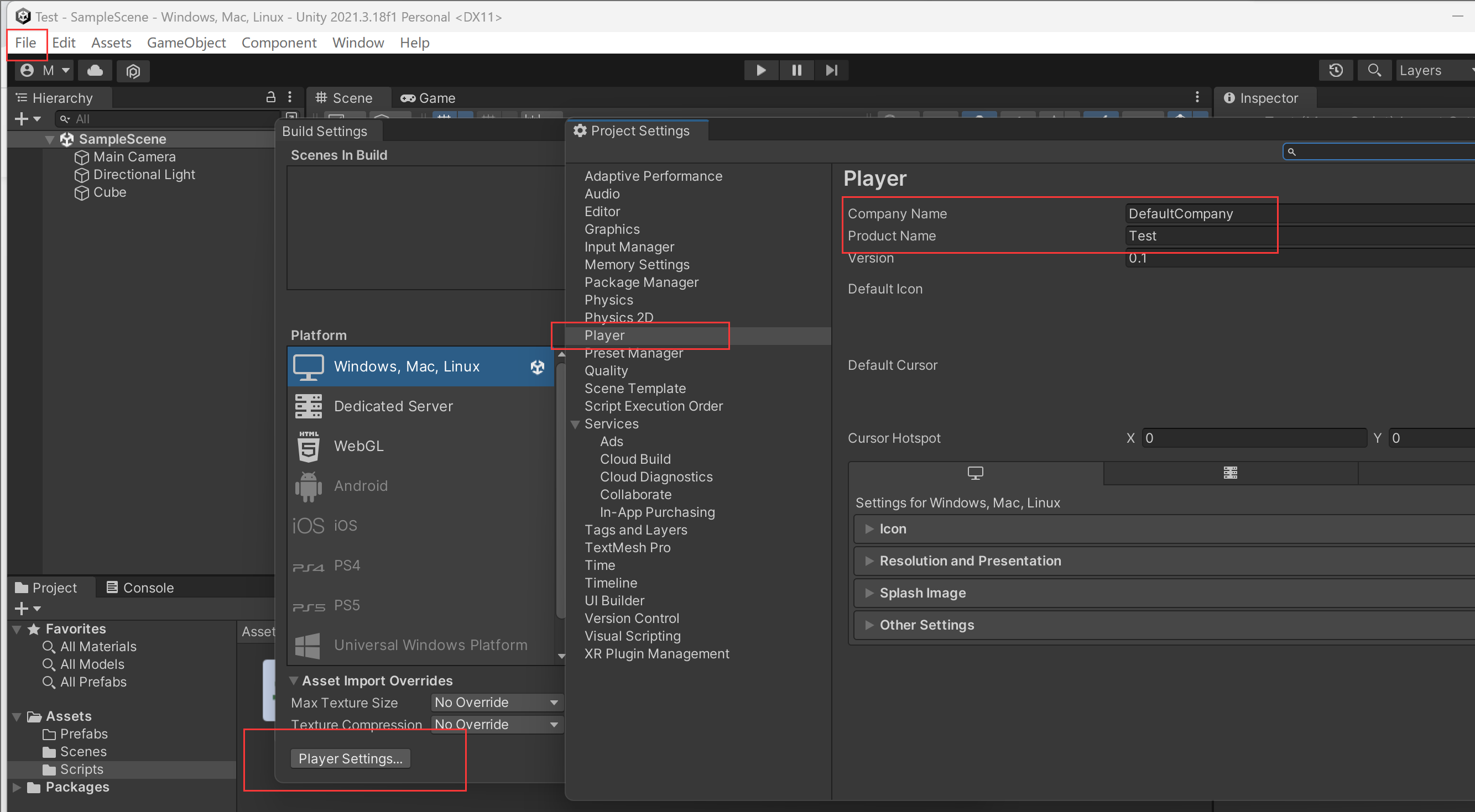Click the Step frame button
This screenshot has height=812, width=1475.
coord(831,70)
